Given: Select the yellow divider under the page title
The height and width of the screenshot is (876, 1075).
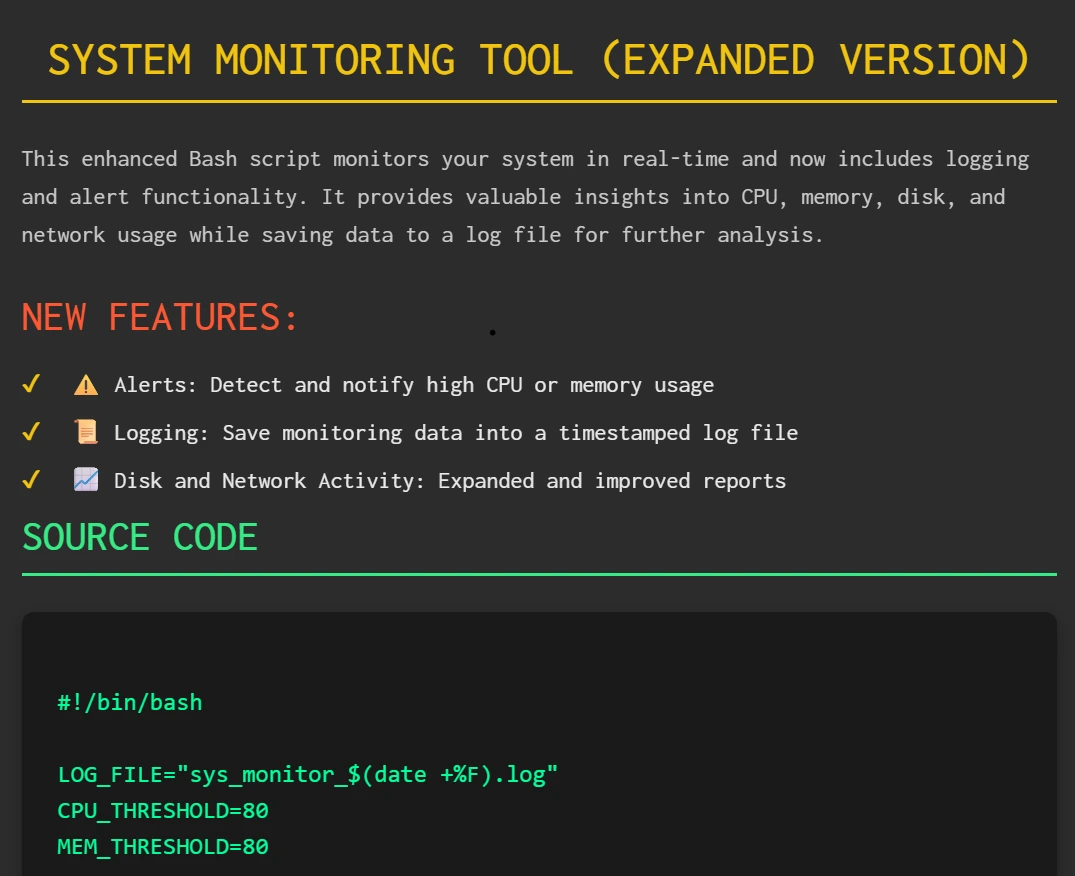Looking at the screenshot, I should click(x=538, y=99).
